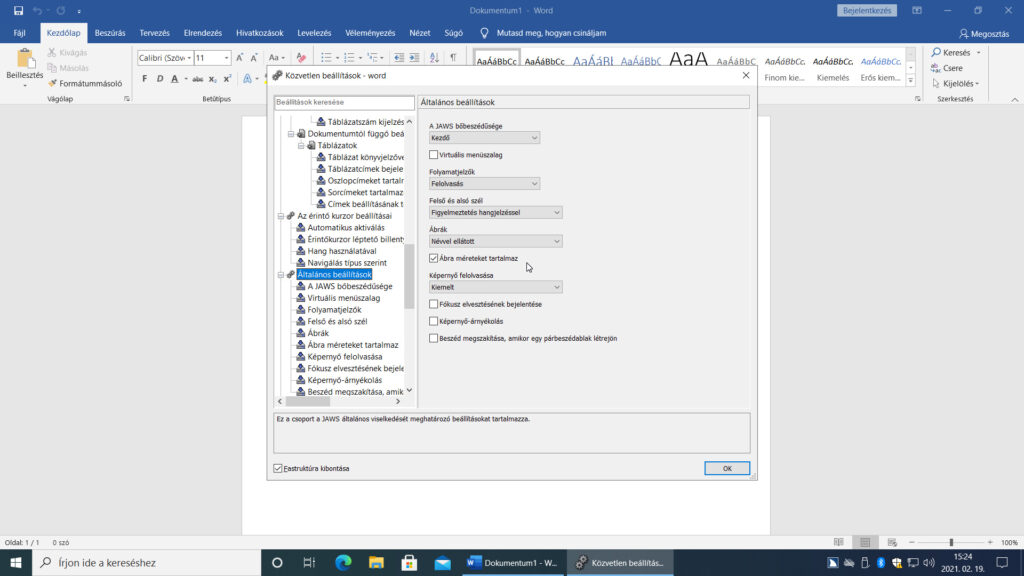Click the increase indent icon
1024x576 pixels.
point(414,58)
